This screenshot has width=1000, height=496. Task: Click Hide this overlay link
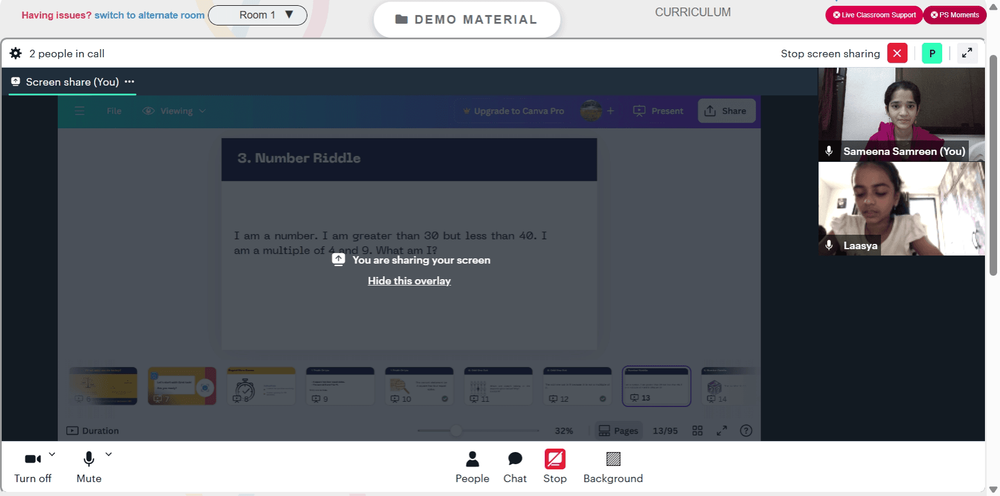(x=409, y=281)
